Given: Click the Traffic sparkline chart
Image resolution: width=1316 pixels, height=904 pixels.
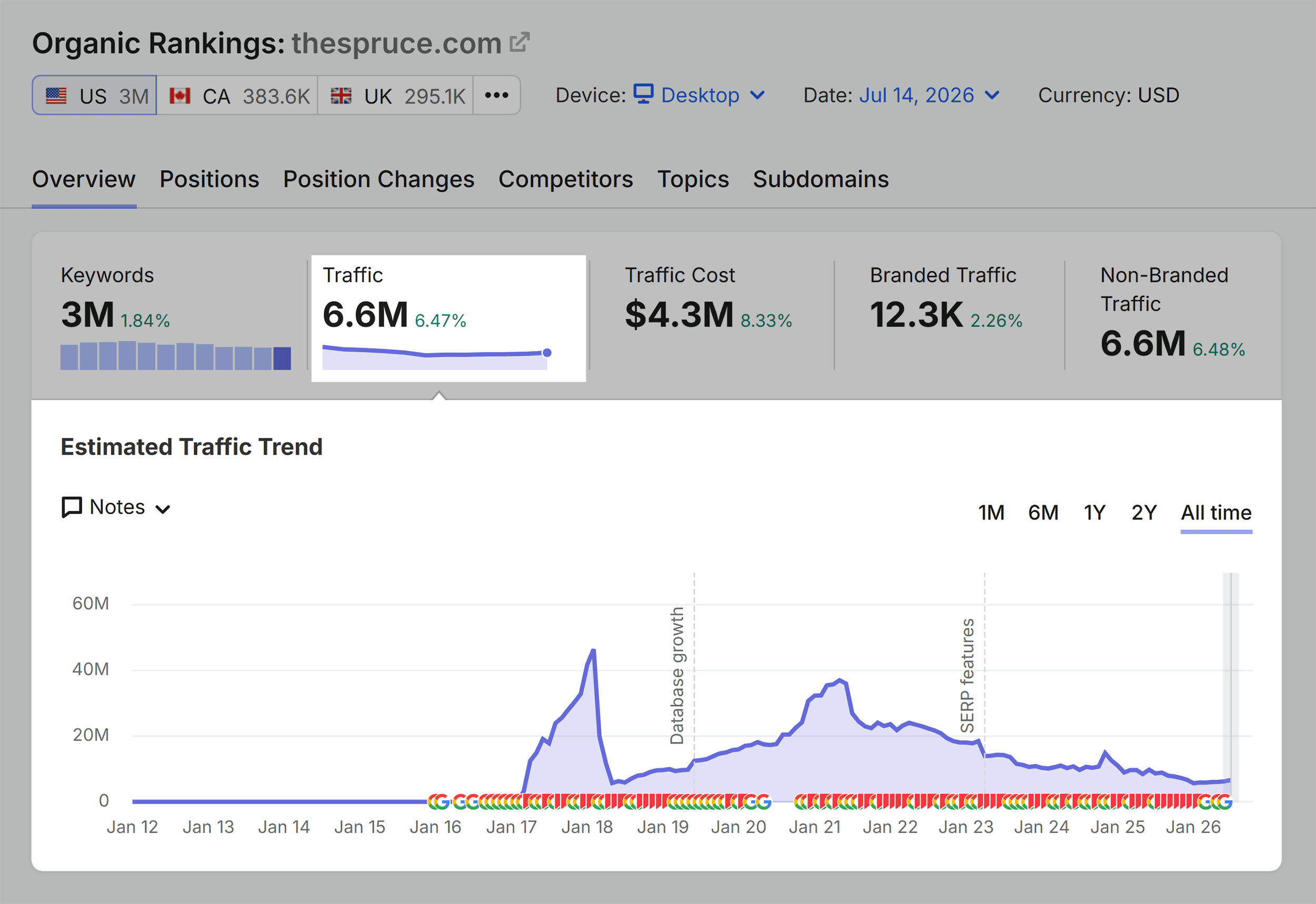Looking at the screenshot, I should 436,357.
